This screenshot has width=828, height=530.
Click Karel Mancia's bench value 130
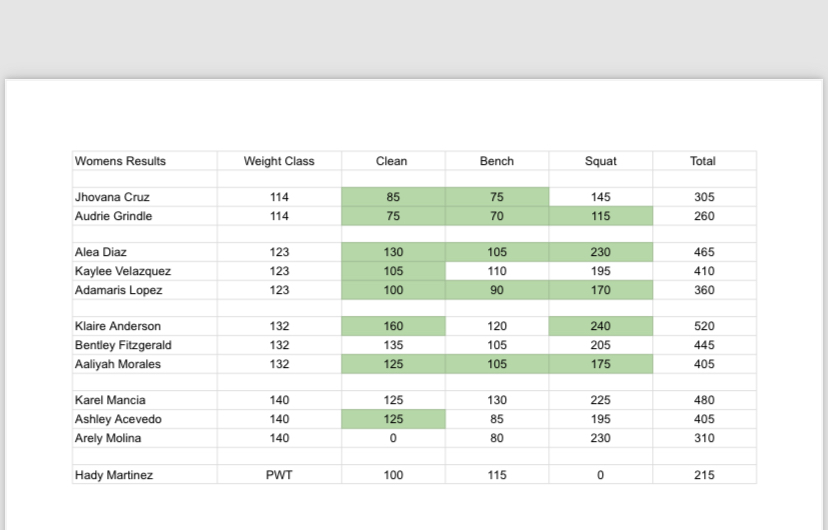(497, 400)
